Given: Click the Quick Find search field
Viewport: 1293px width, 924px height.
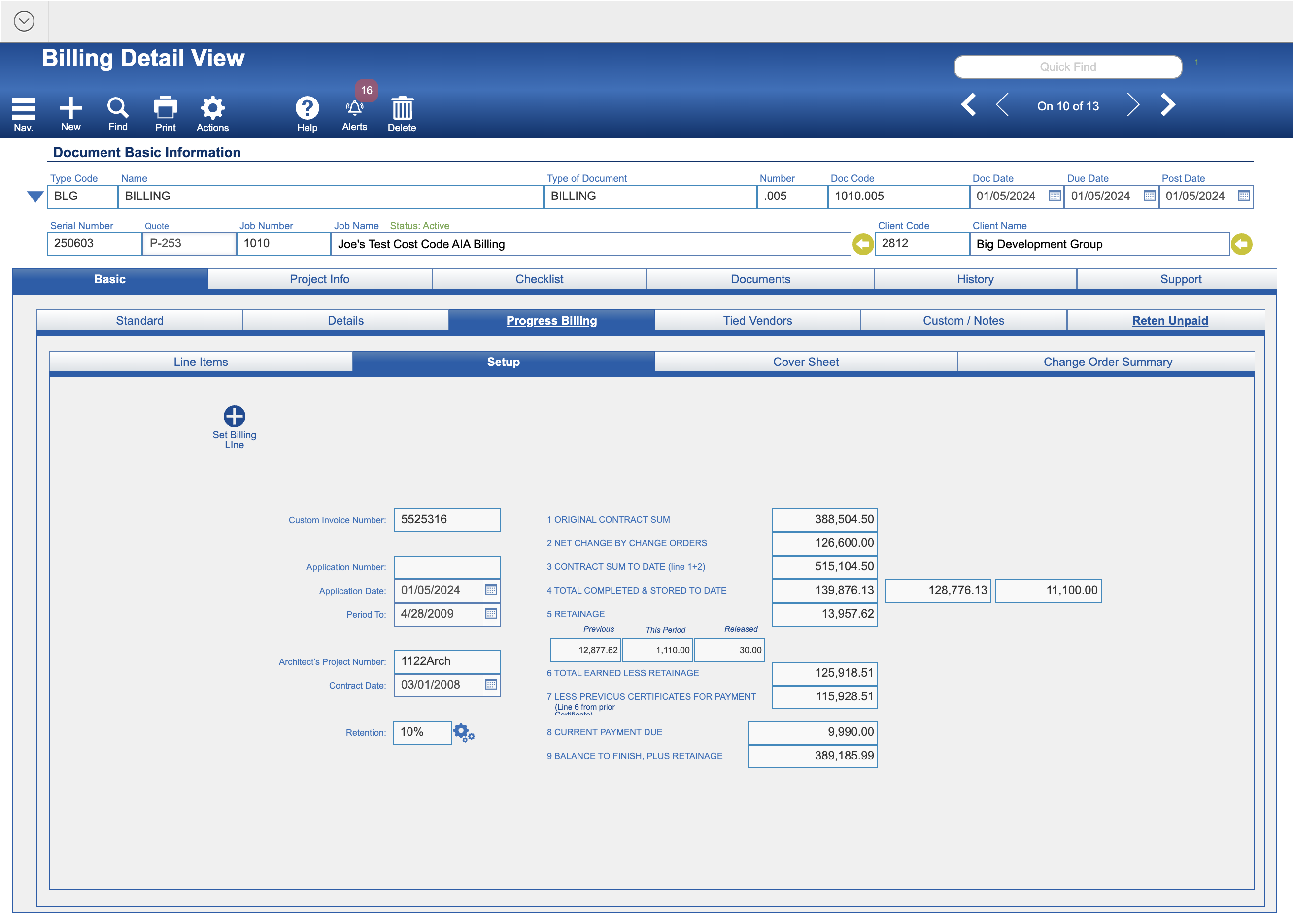Looking at the screenshot, I should 1068,66.
